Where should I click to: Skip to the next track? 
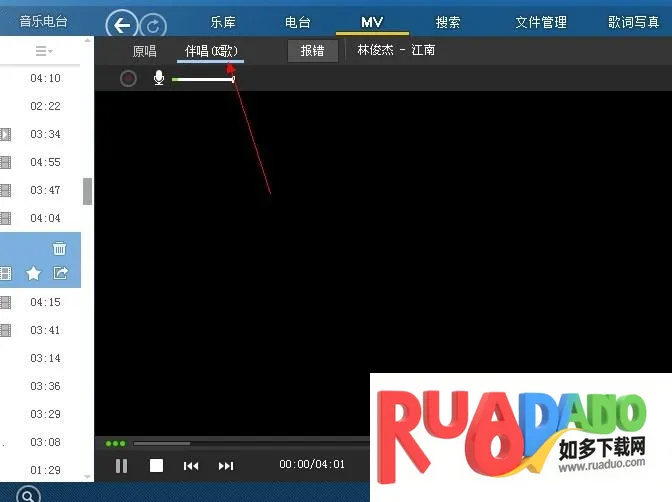pyautogui.click(x=226, y=465)
